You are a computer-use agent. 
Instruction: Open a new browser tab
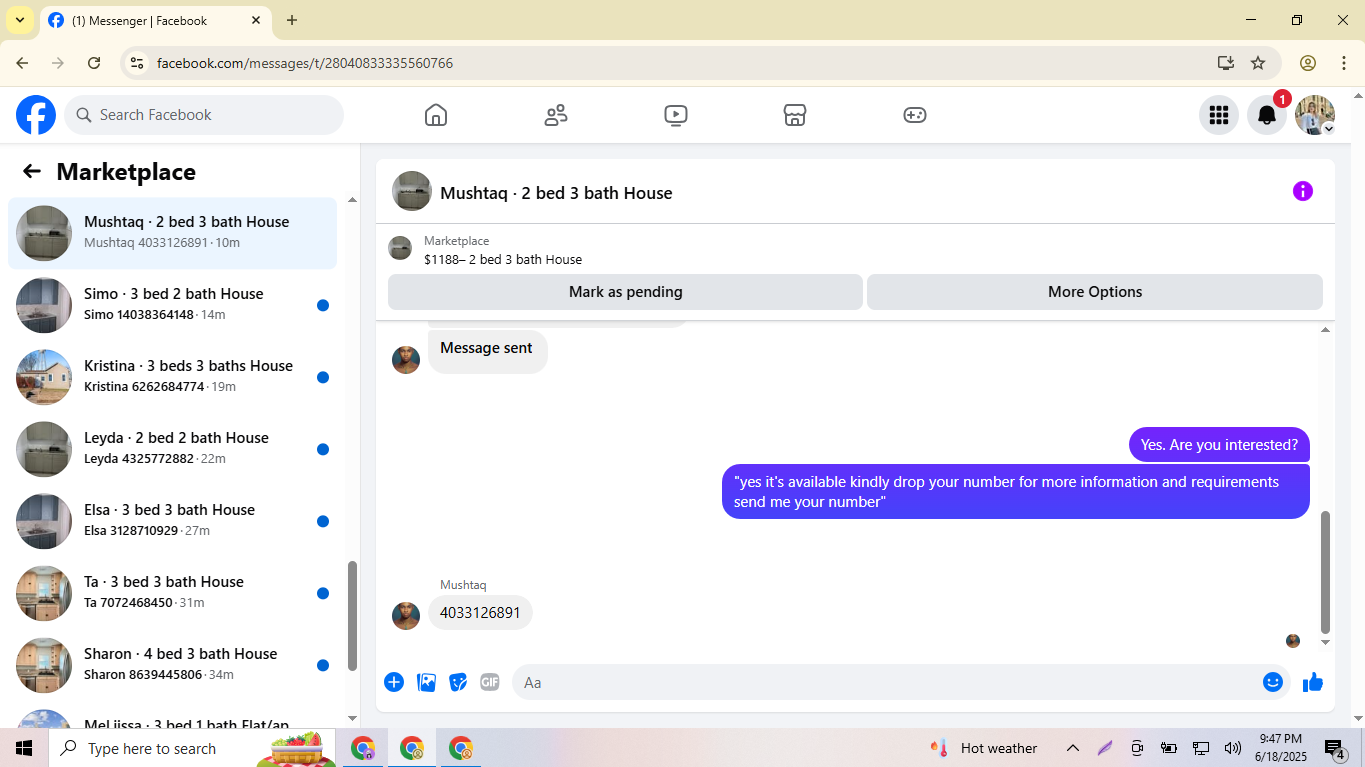[292, 20]
